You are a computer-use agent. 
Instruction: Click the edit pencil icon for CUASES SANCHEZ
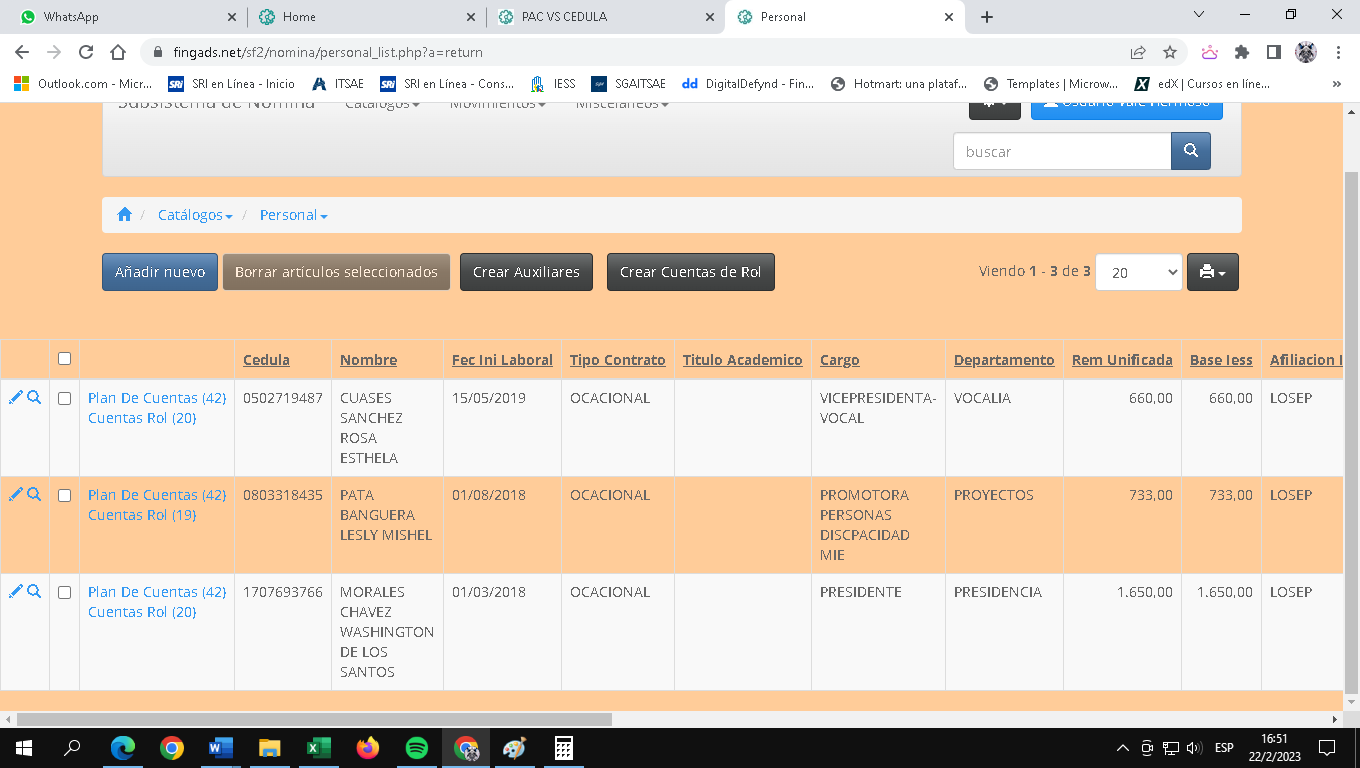[x=15, y=398]
